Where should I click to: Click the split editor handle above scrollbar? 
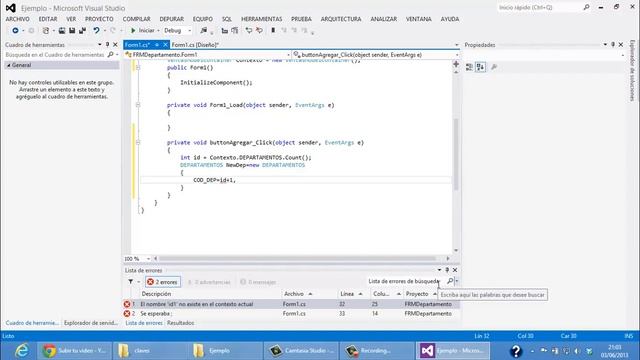coord(456,64)
